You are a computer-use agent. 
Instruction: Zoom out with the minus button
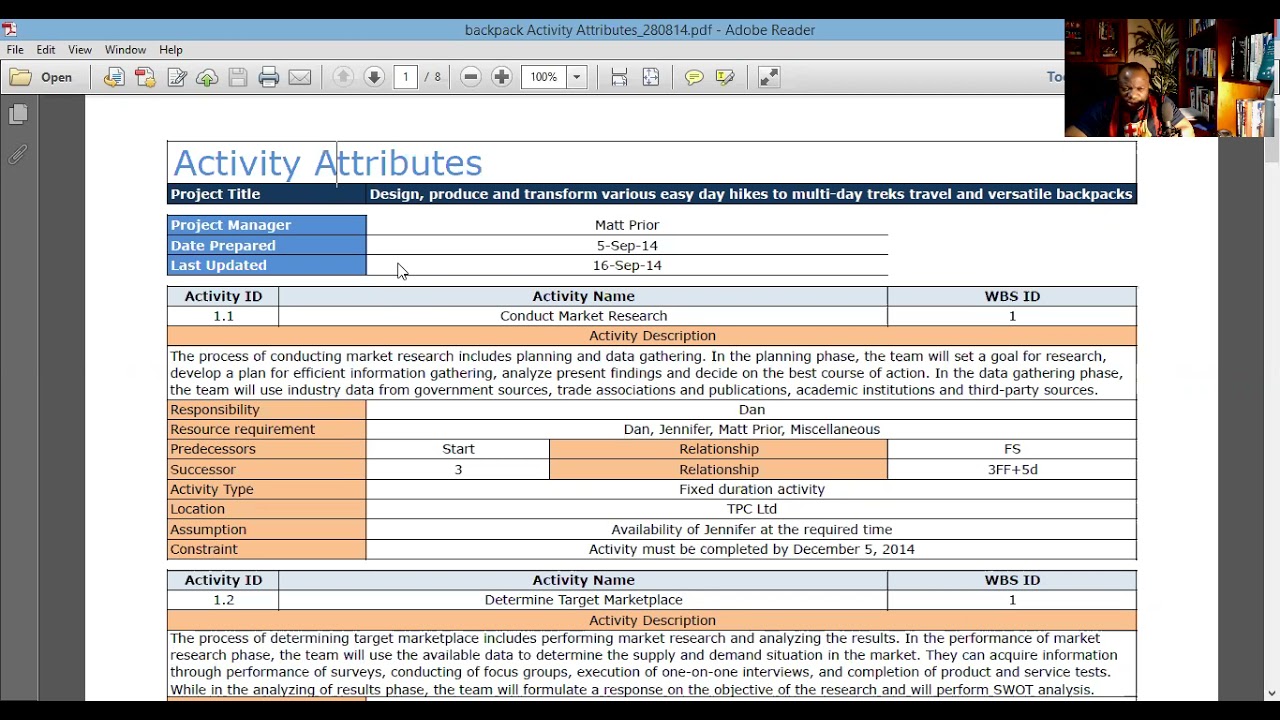471,77
